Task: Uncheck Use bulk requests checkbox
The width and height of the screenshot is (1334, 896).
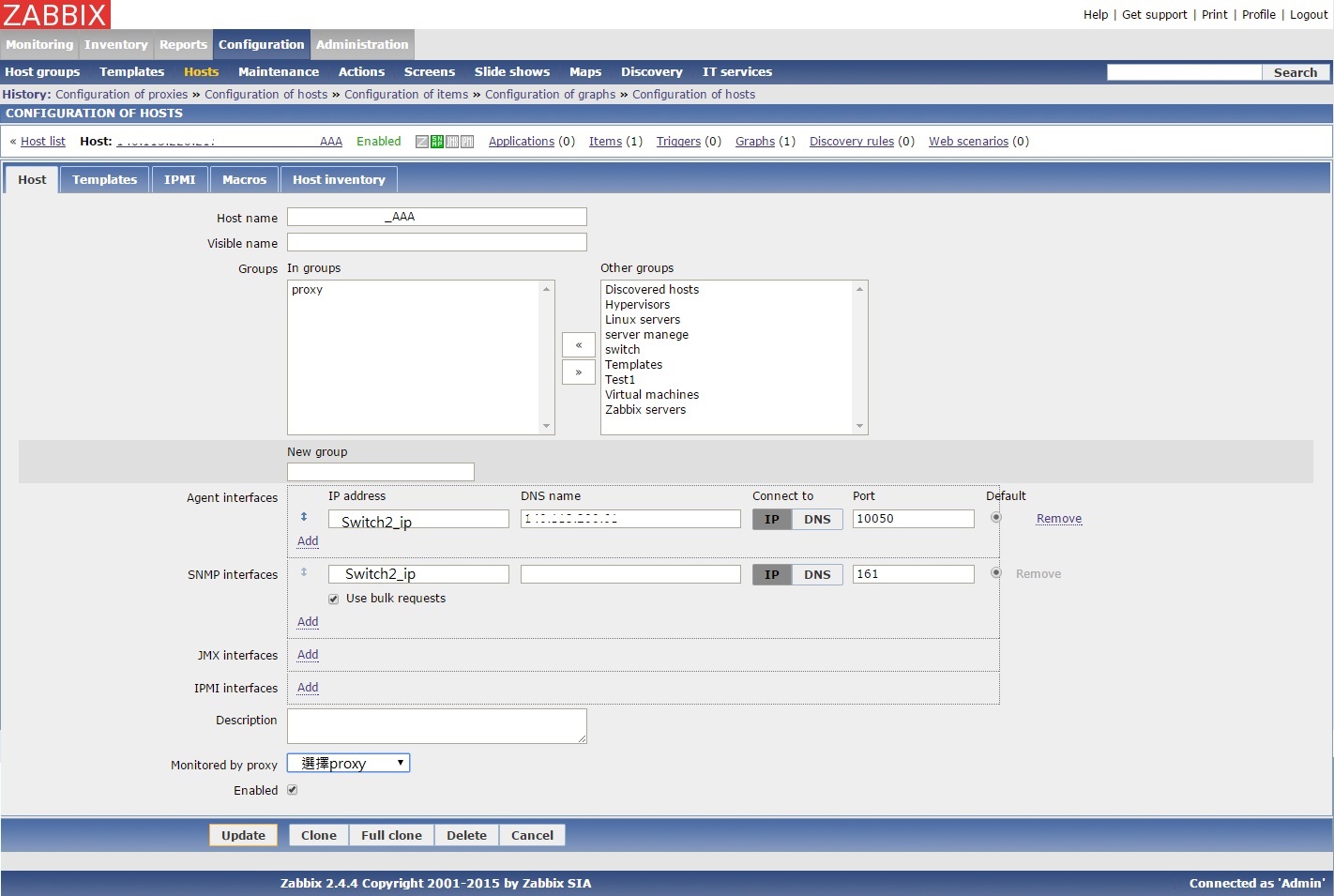Action: tap(334, 600)
